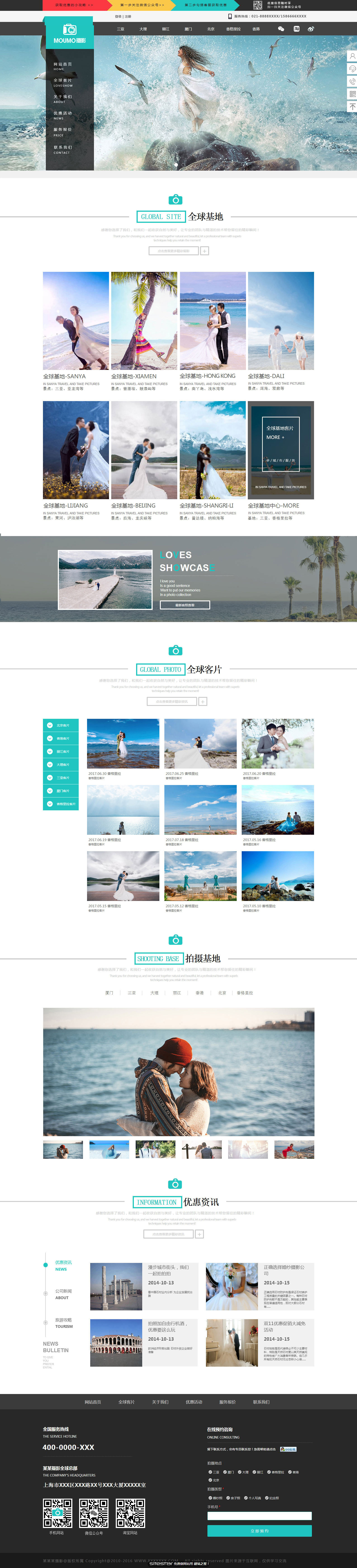Expand the 厦门客片 category in the sidebar

click(x=60, y=791)
